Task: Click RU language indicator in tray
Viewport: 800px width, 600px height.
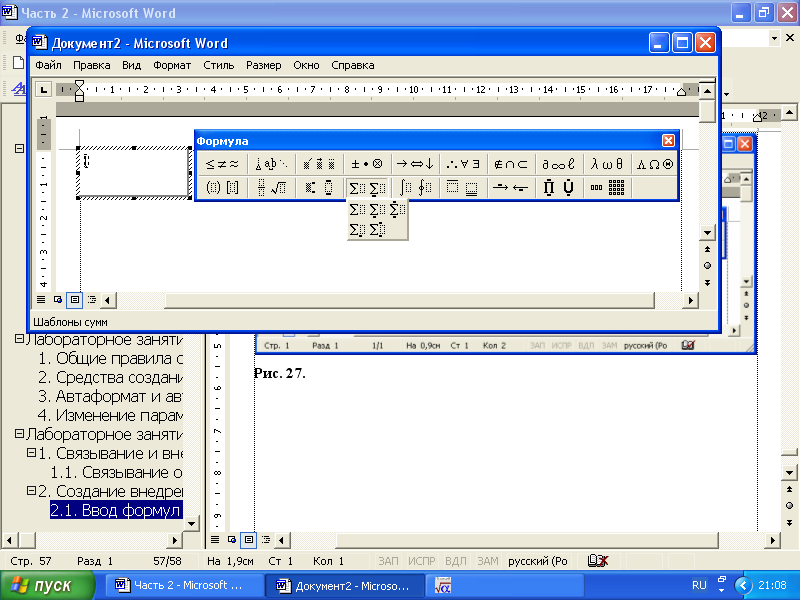Action: click(x=699, y=585)
